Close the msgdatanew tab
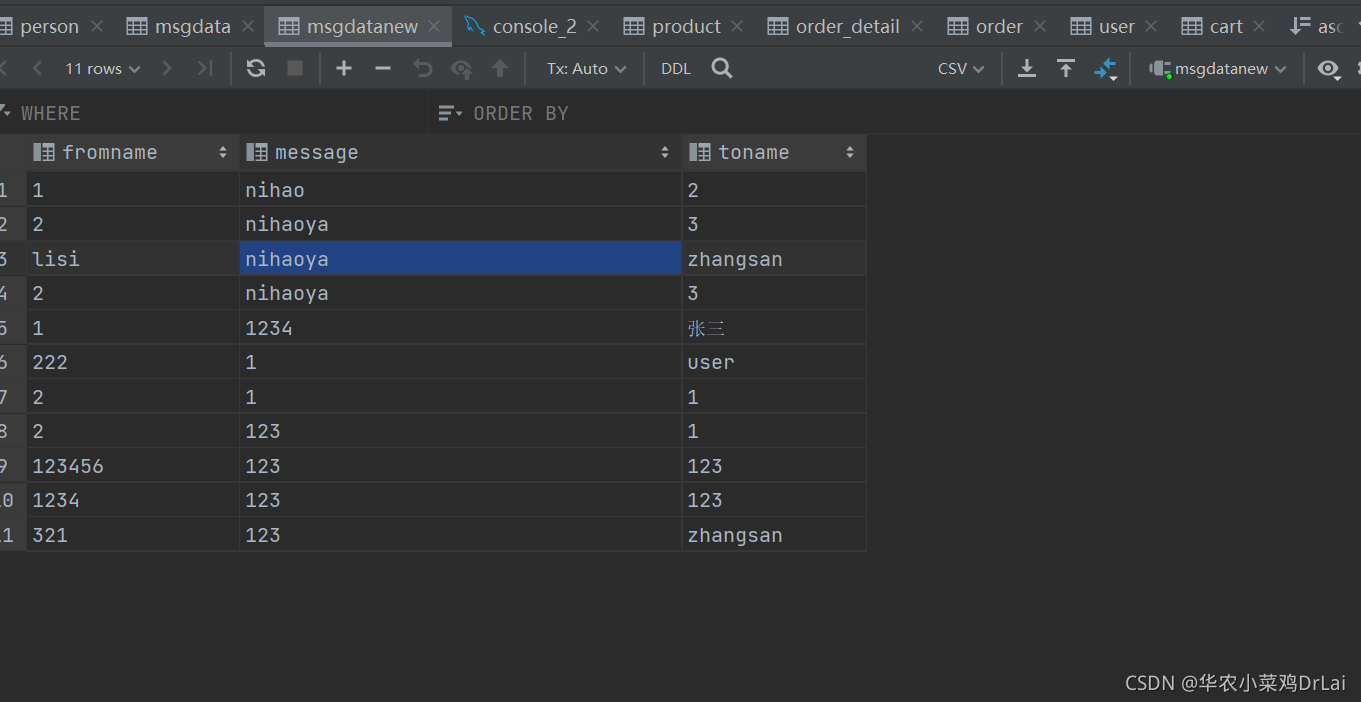 [x=436, y=27]
